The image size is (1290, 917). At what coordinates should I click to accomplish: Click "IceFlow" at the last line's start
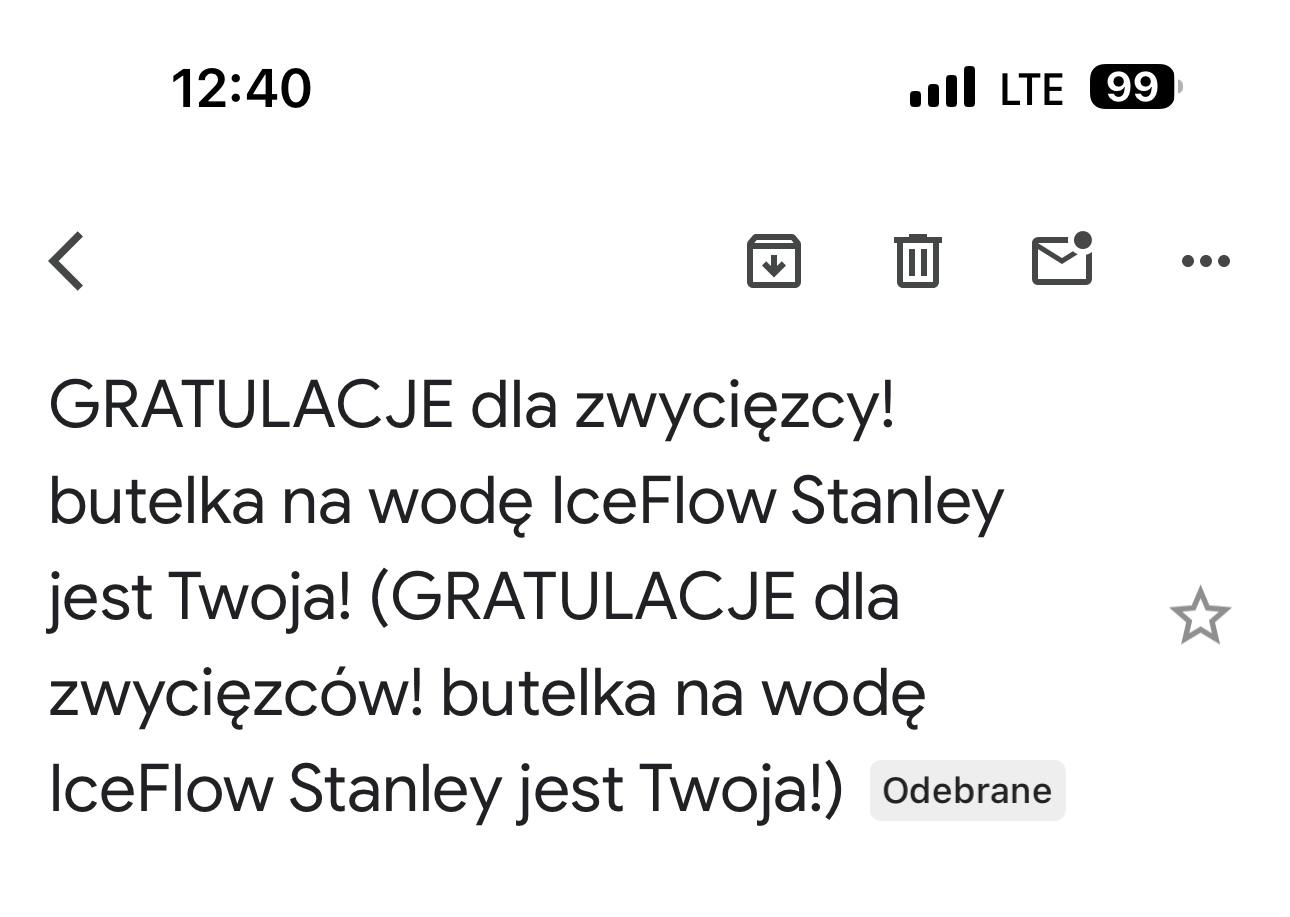pyautogui.click(x=160, y=790)
